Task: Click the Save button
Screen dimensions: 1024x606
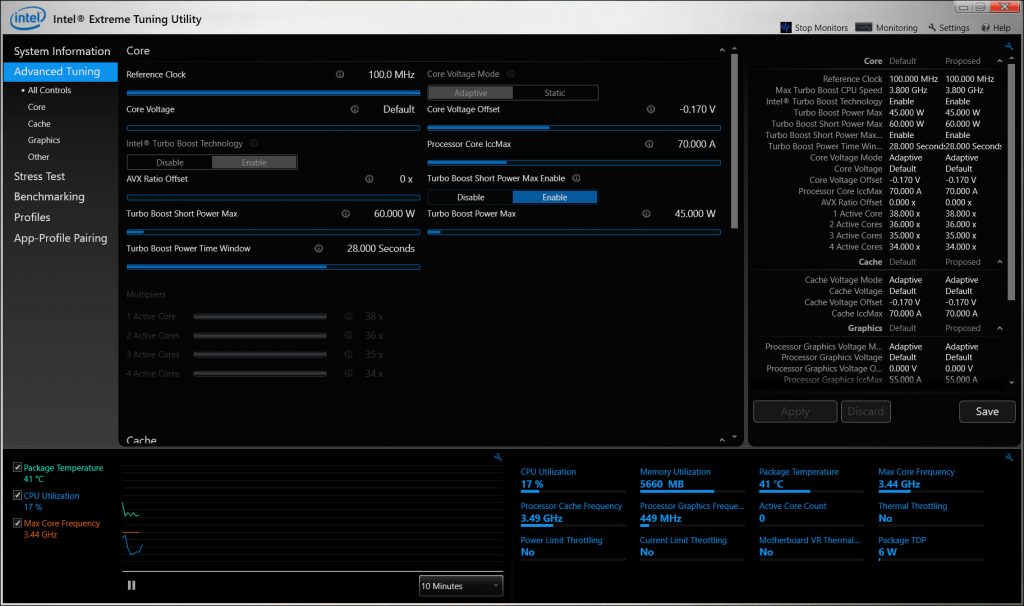Action: (987, 411)
